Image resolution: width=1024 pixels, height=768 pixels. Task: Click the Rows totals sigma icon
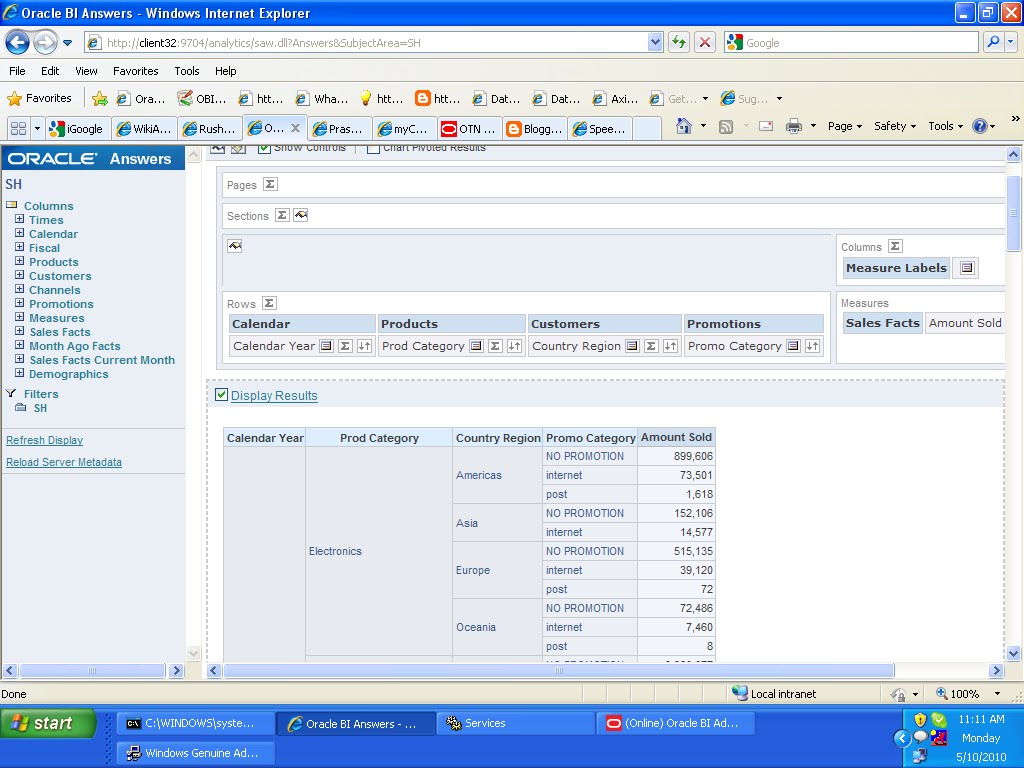[269, 303]
